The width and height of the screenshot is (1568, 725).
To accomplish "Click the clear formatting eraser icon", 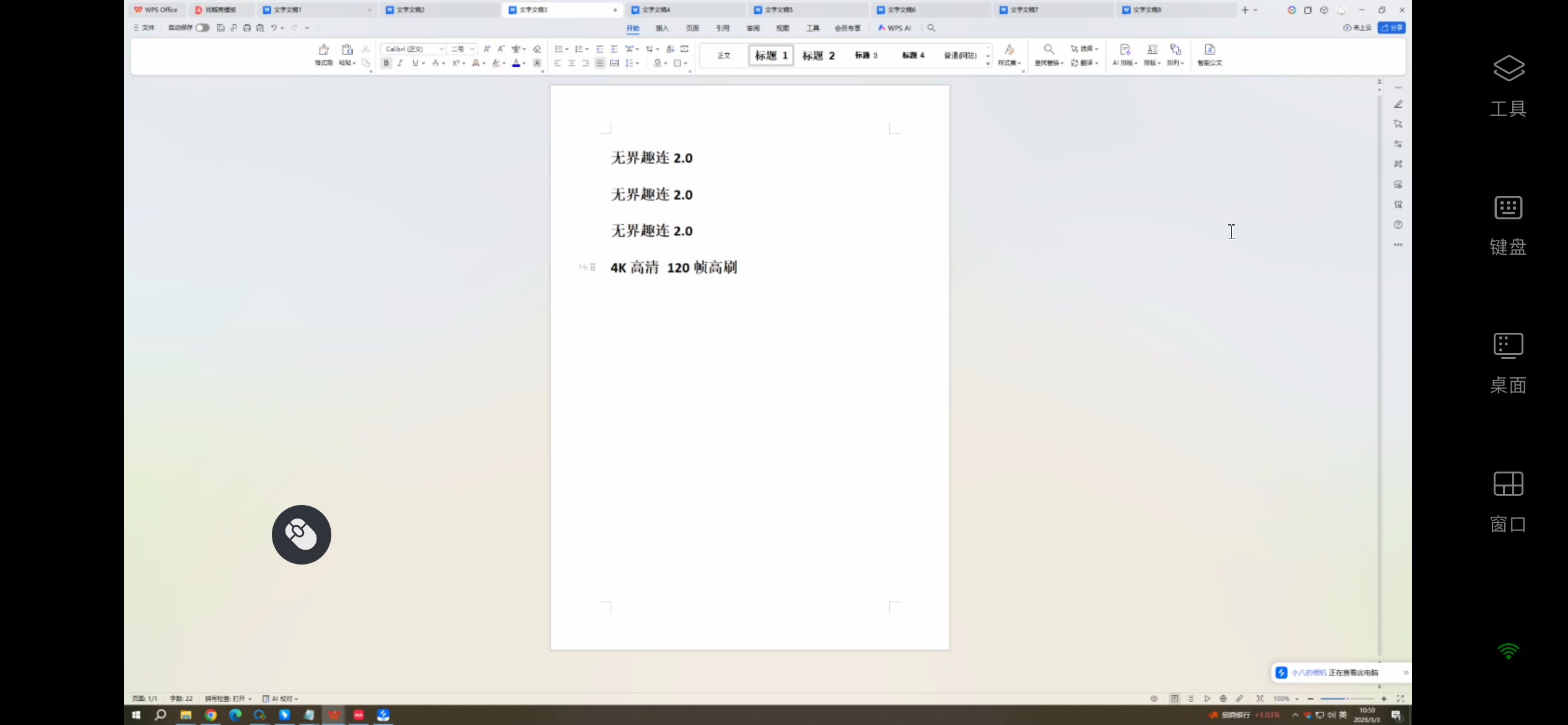I will [537, 49].
